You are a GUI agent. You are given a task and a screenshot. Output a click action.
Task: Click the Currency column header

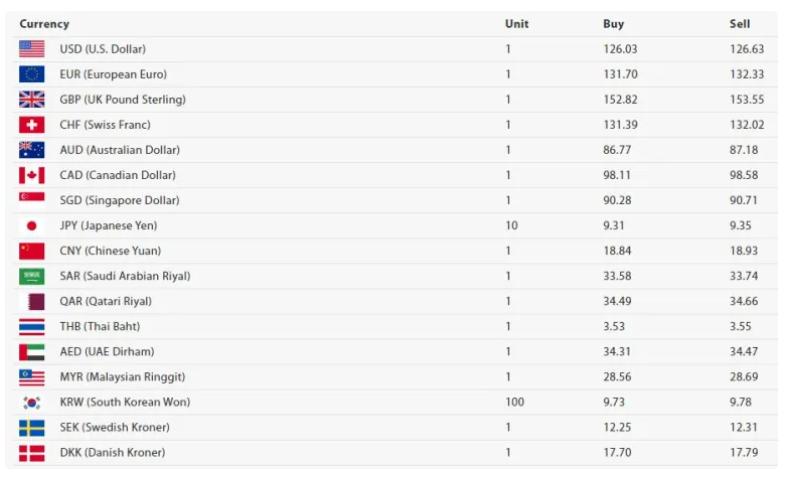44,24
